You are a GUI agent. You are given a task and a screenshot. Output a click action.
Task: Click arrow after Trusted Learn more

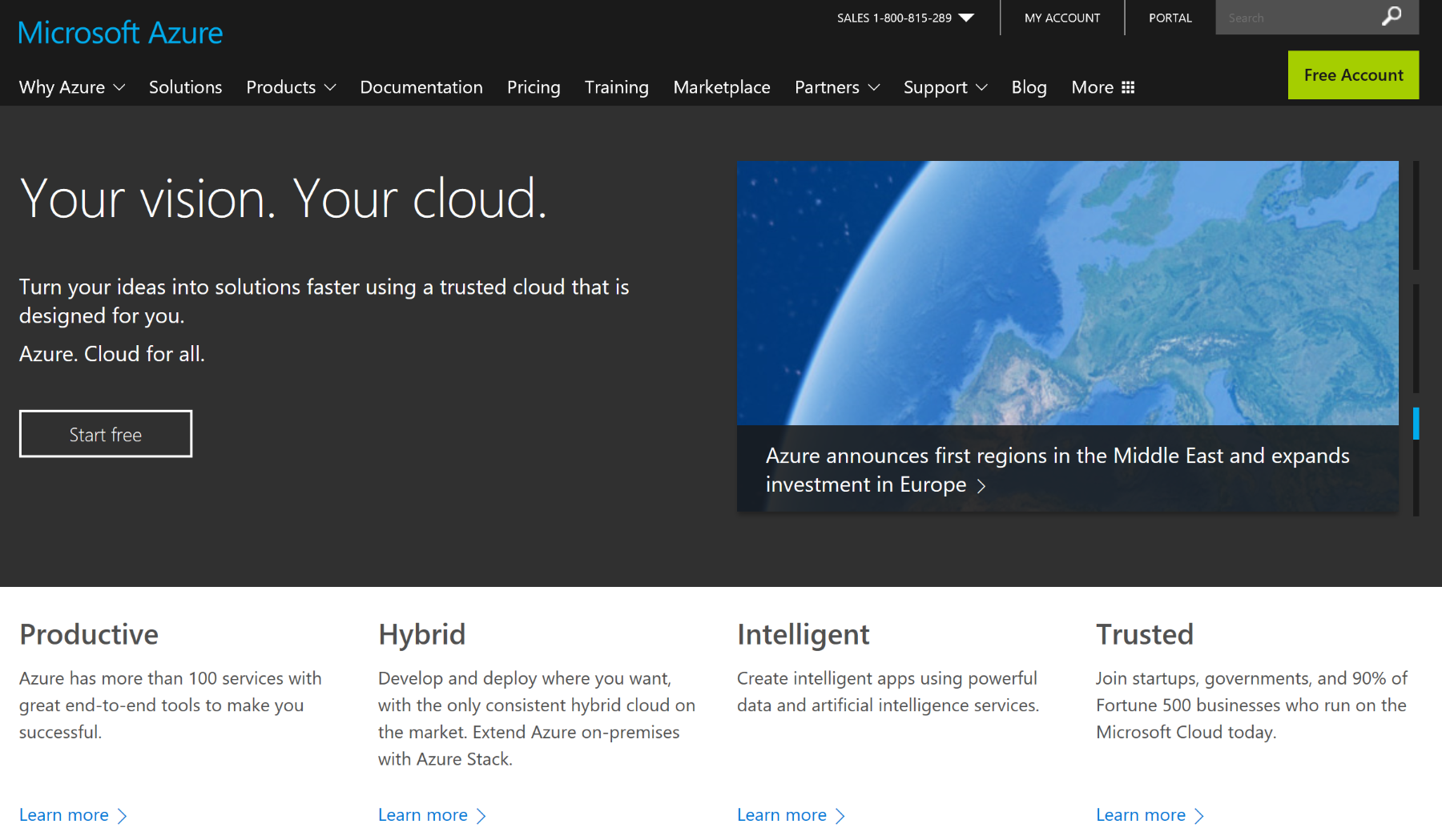click(1199, 816)
